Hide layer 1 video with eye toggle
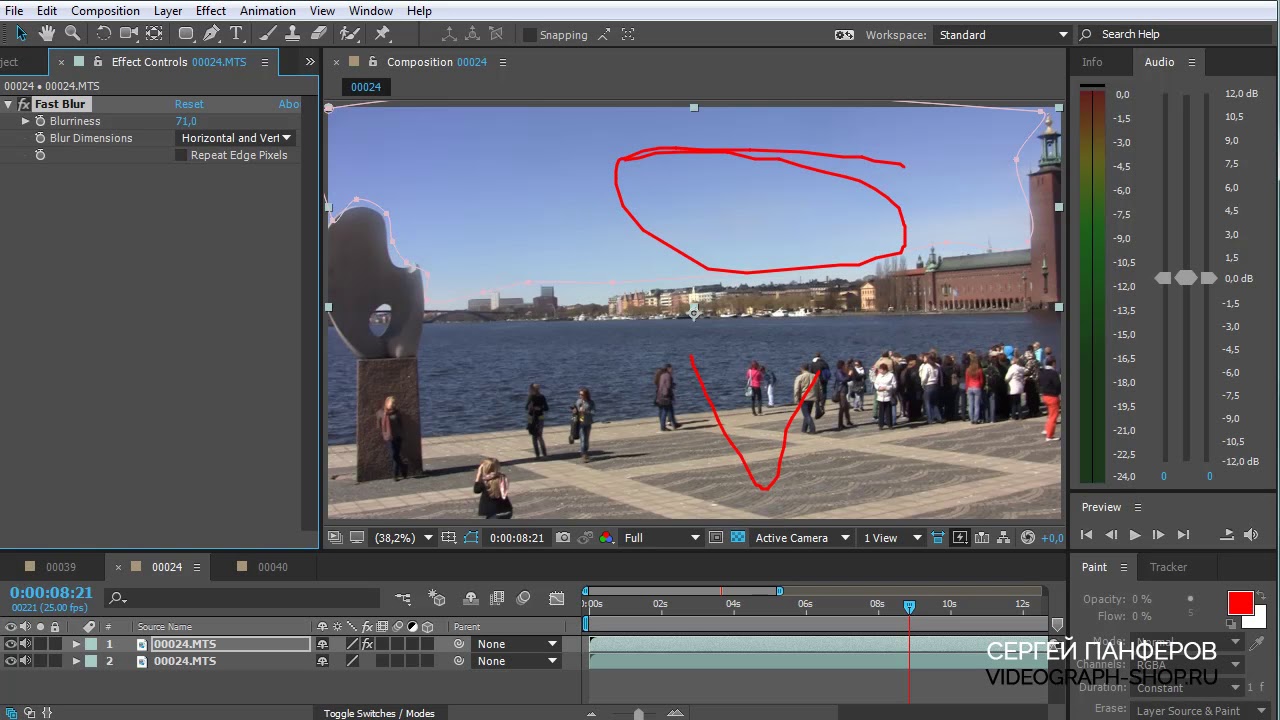 10,644
